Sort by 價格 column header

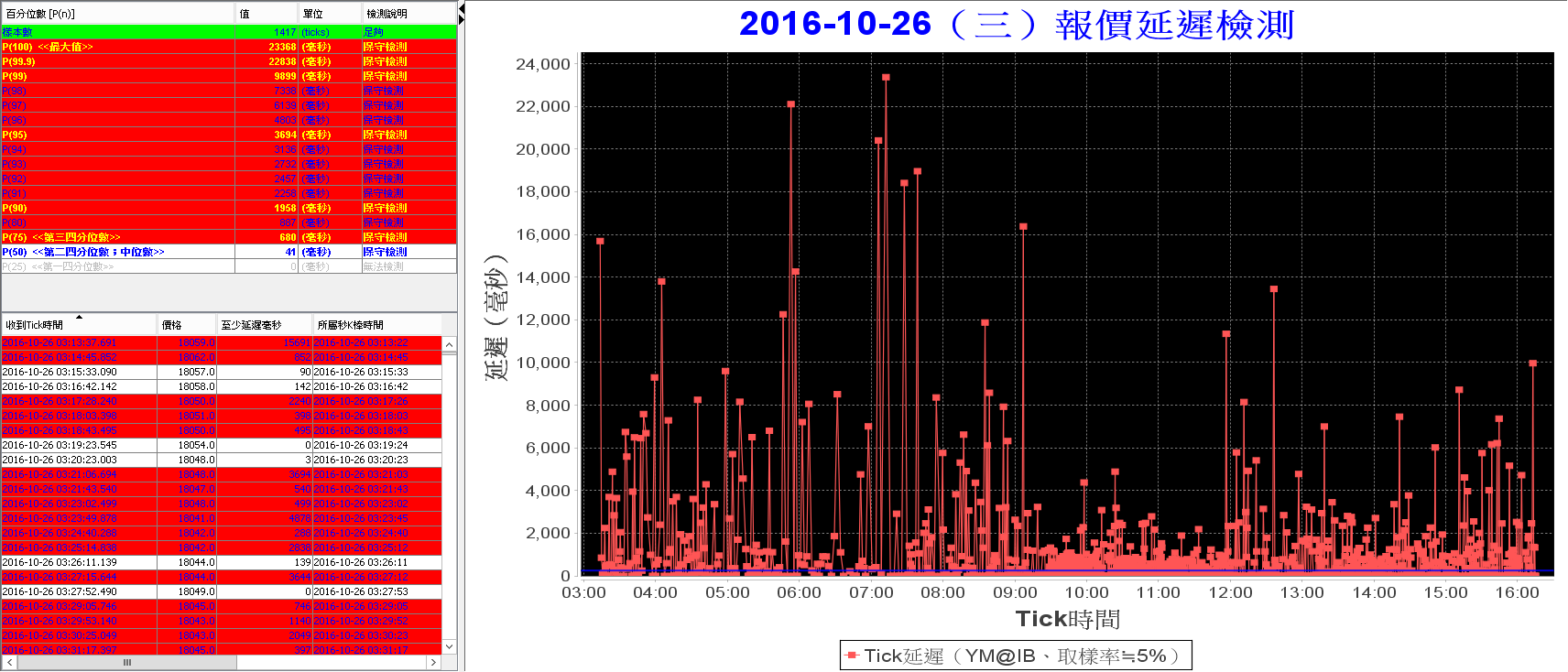tap(188, 325)
